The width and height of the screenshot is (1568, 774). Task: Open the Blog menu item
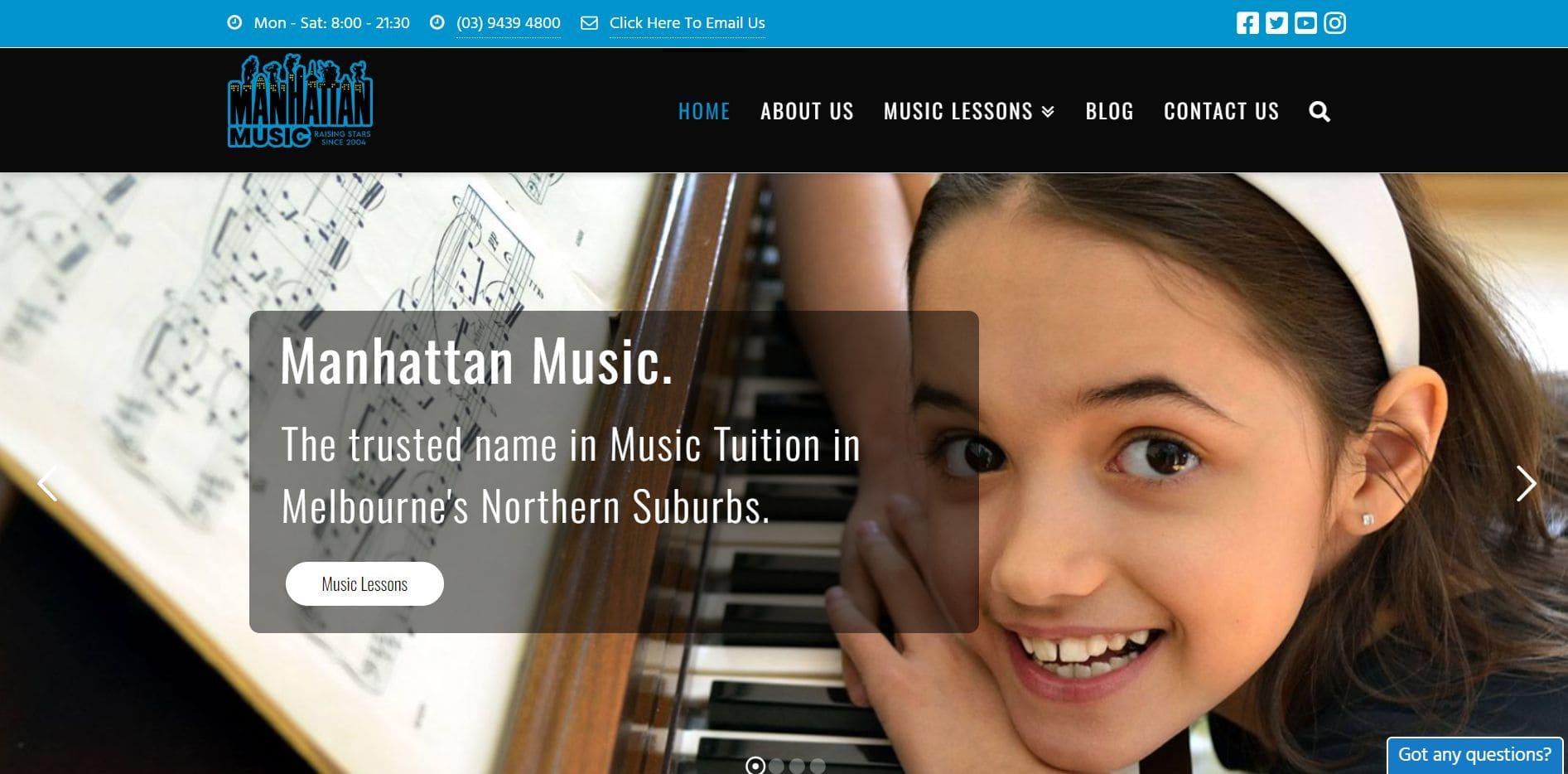point(1109,111)
